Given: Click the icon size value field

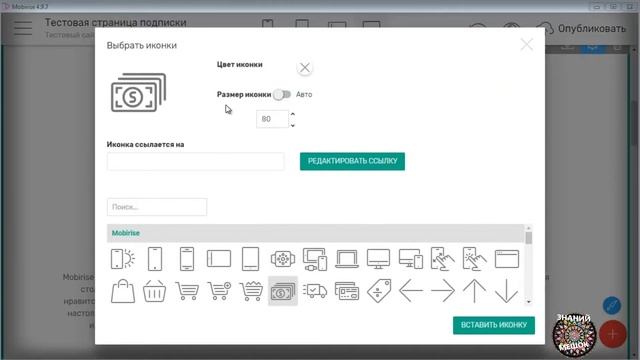Looking at the screenshot, I should [272, 119].
